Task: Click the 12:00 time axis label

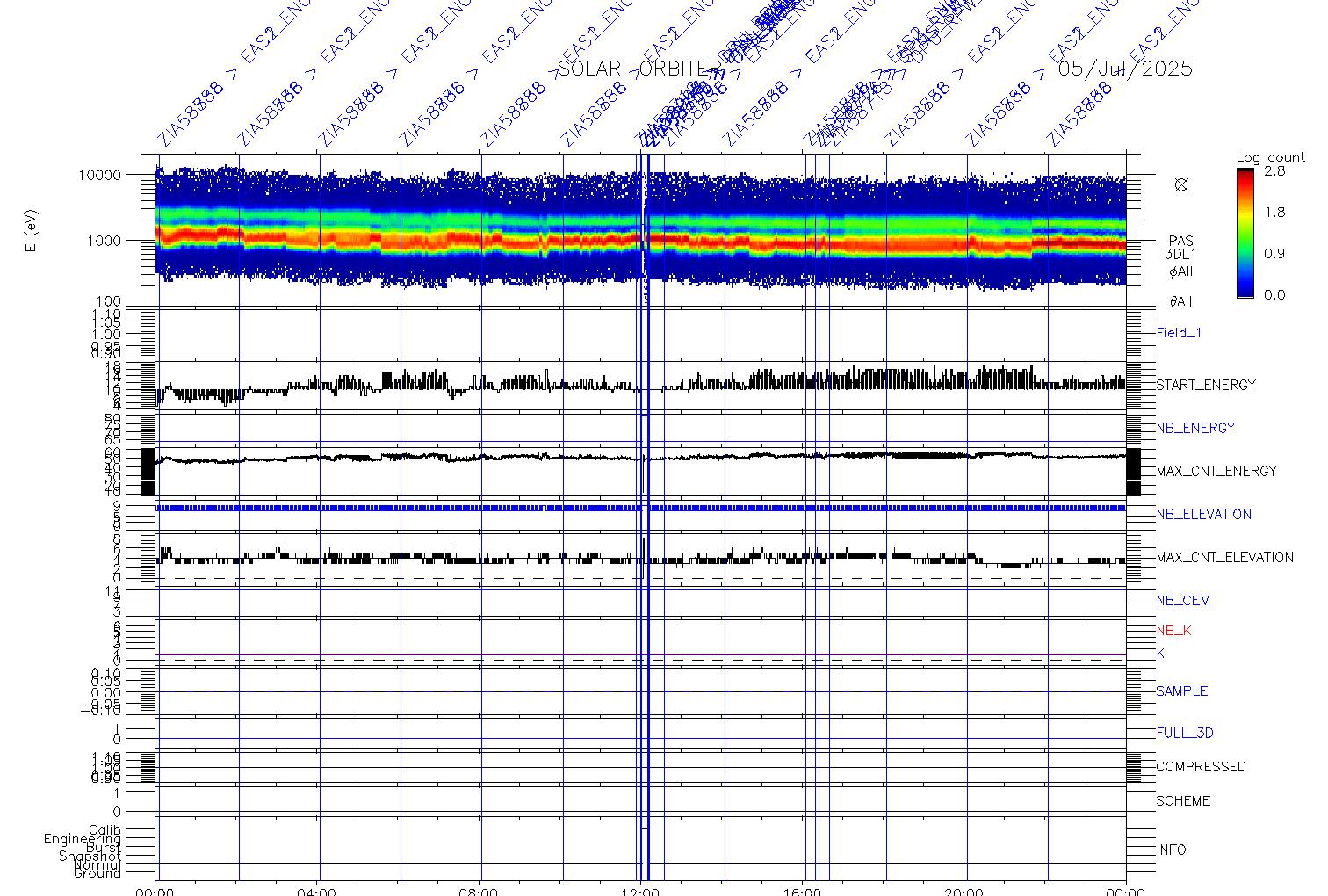Action: pos(640,891)
